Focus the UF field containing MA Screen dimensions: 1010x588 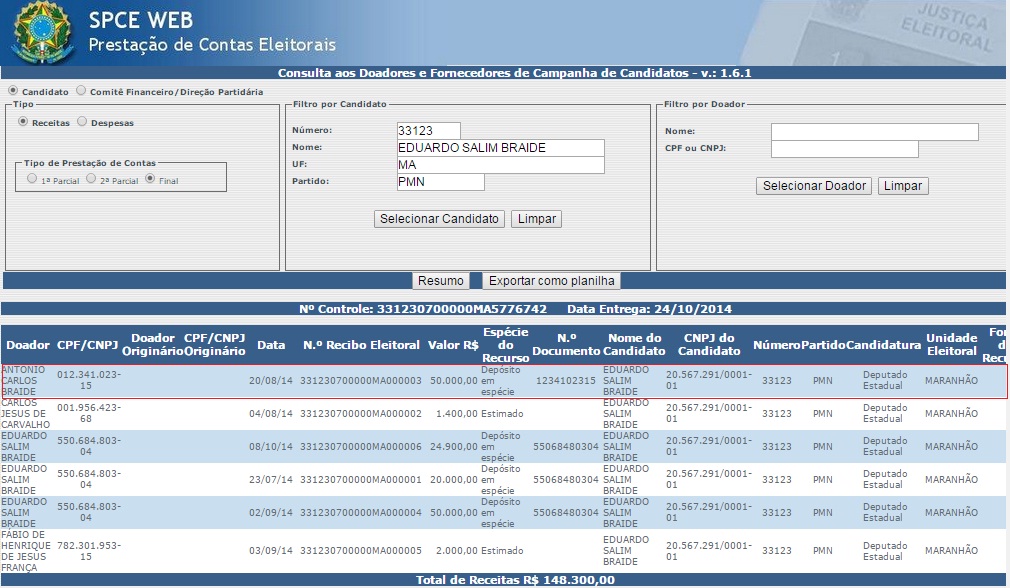[x=500, y=165]
